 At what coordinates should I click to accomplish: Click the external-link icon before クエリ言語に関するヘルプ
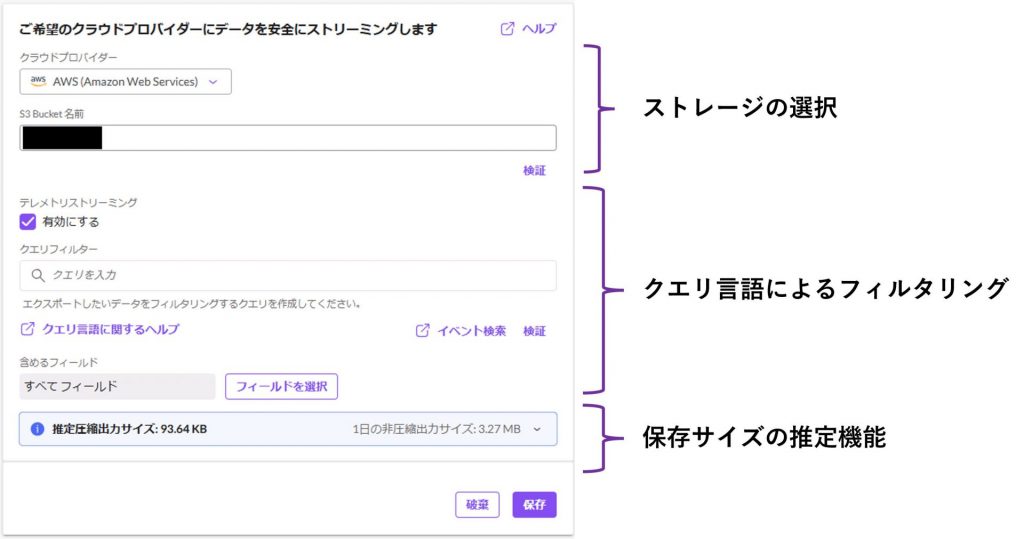tap(28, 329)
